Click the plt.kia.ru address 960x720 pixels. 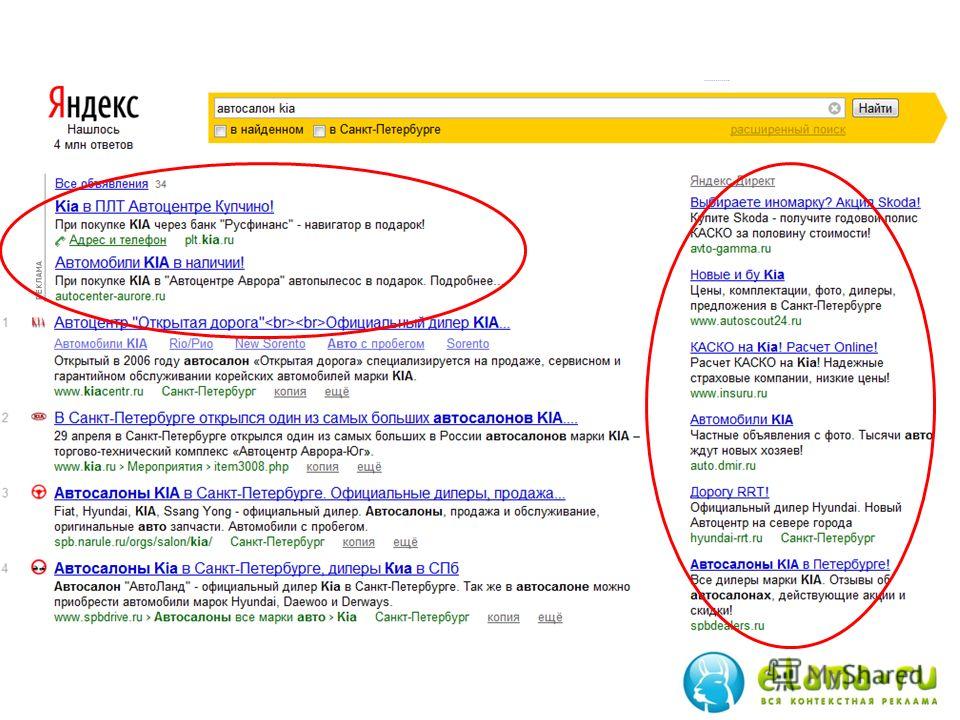[x=209, y=240]
